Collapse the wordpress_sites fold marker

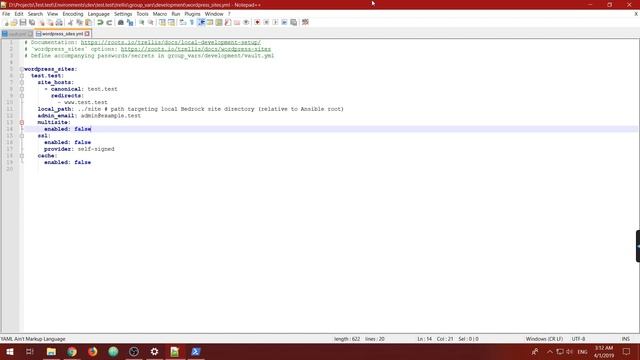[22, 69]
